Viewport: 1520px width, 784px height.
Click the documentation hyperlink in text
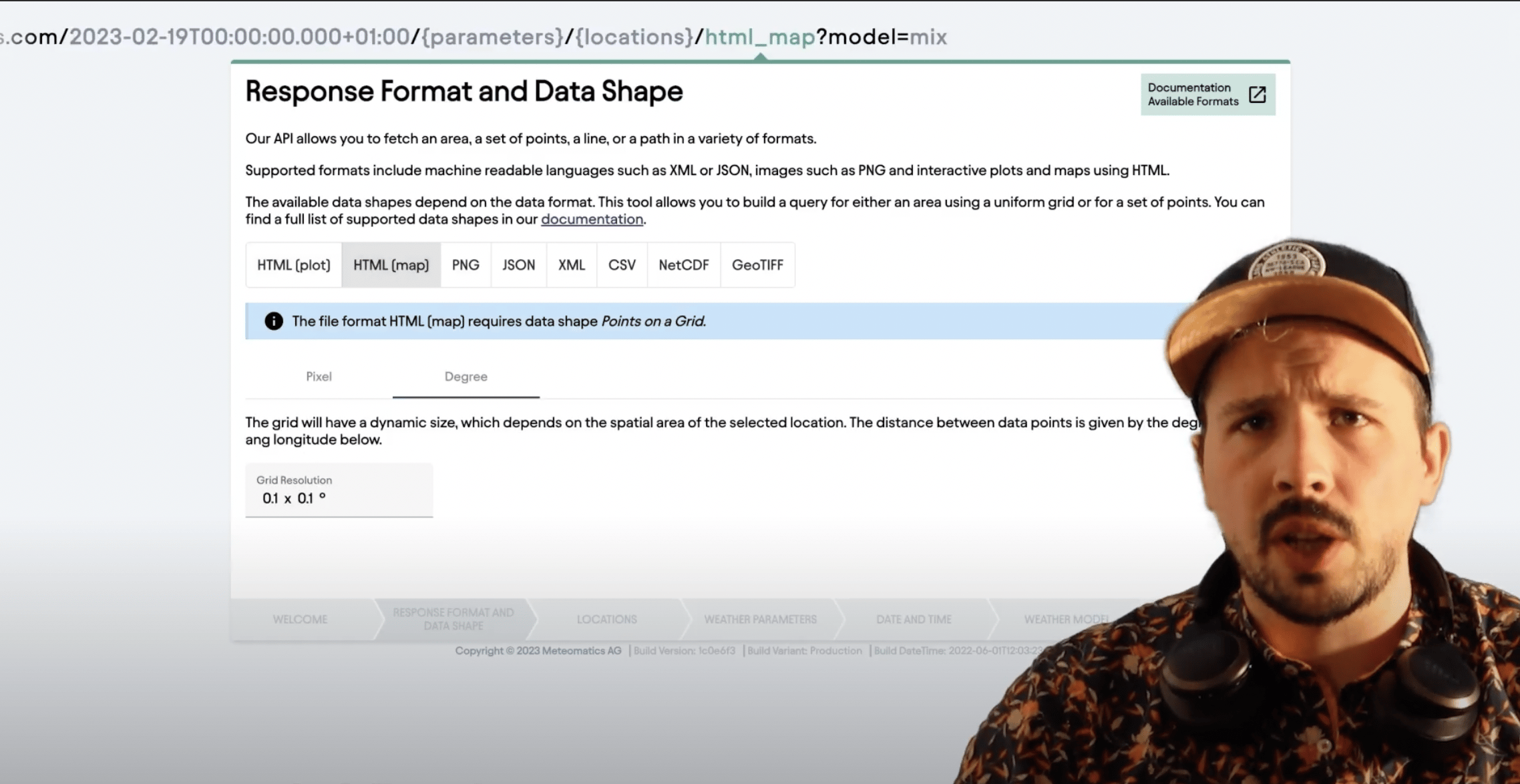(x=592, y=219)
